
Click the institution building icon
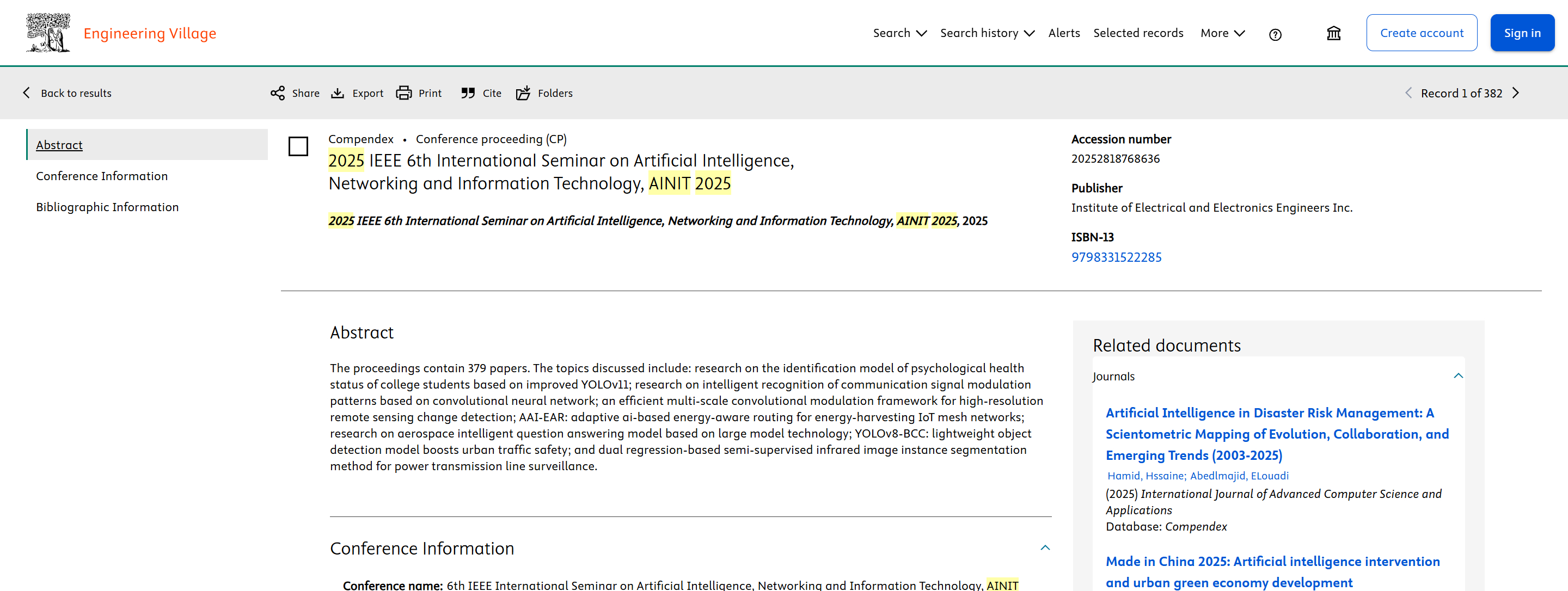pyautogui.click(x=1333, y=34)
